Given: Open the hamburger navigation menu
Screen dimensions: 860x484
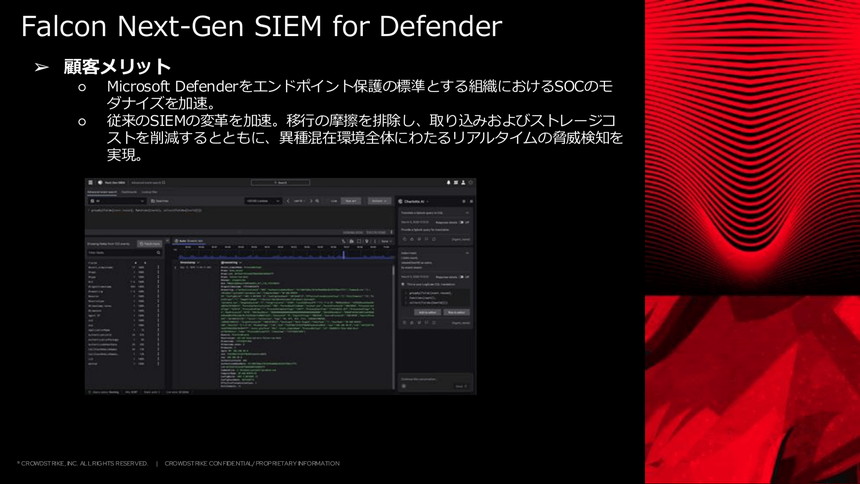Looking at the screenshot, I should [90, 182].
